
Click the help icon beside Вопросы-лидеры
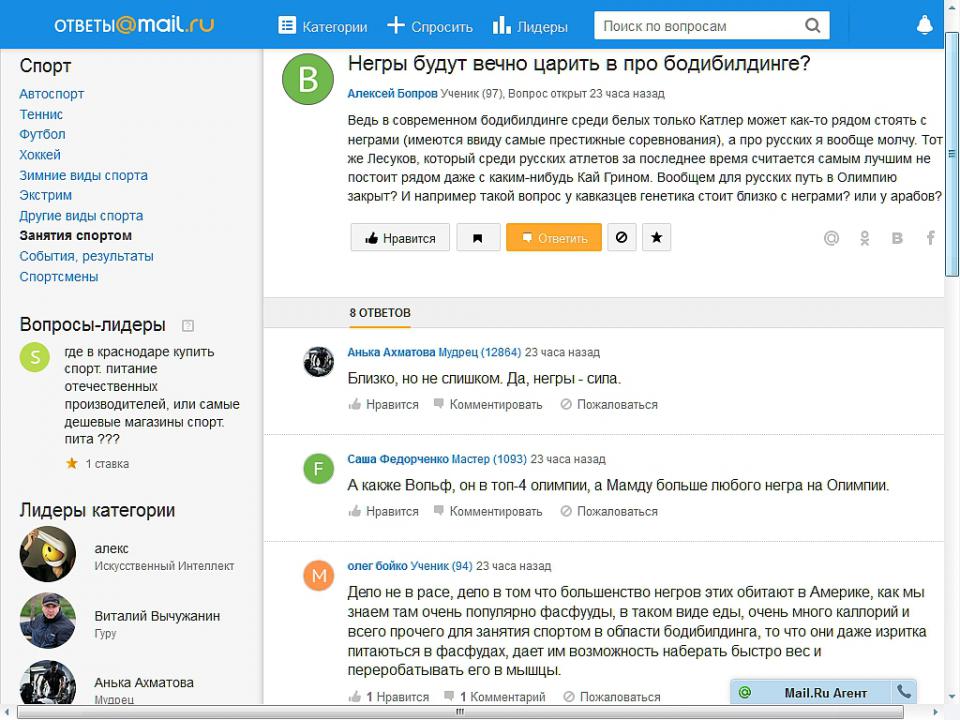click(188, 325)
